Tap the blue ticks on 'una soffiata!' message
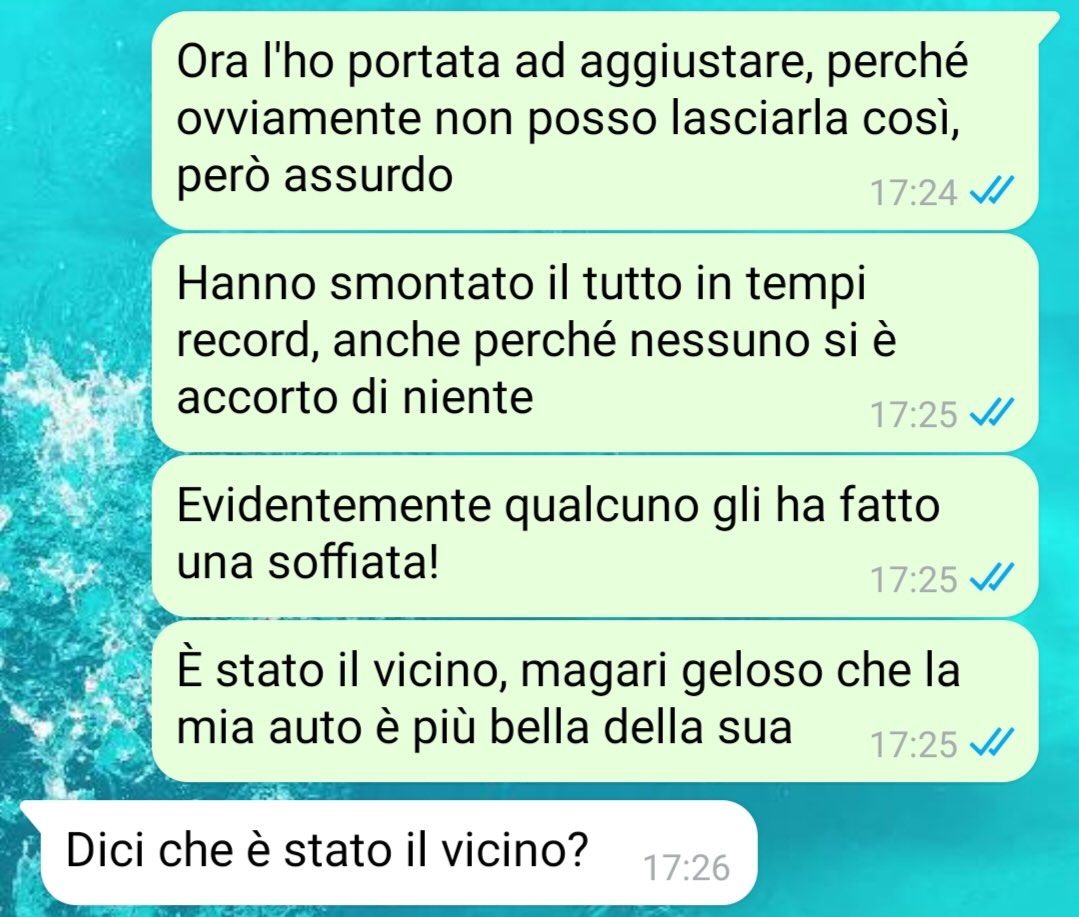 pyautogui.click(x=992, y=579)
